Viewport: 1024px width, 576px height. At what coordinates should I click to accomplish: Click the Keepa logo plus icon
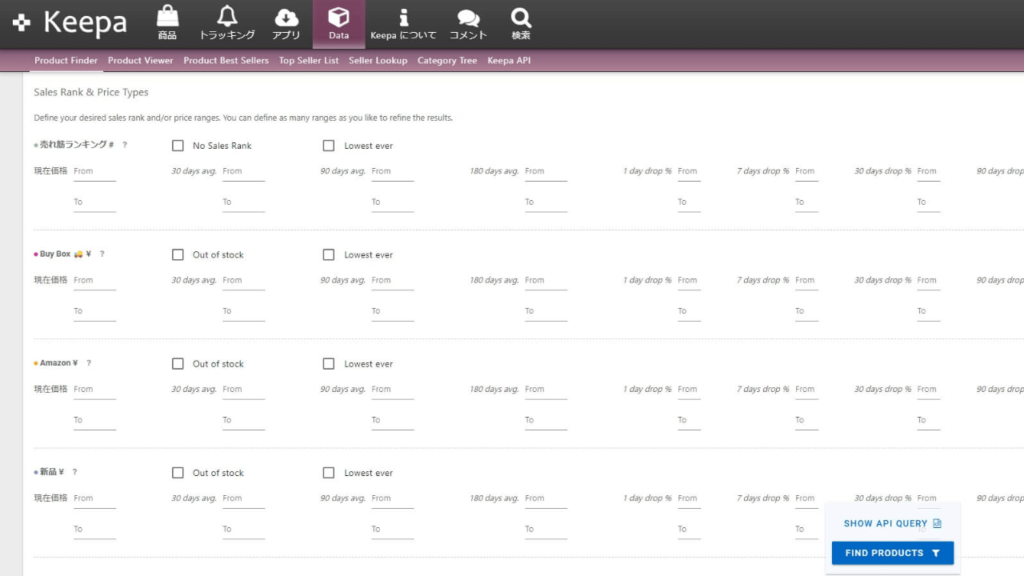point(22,23)
